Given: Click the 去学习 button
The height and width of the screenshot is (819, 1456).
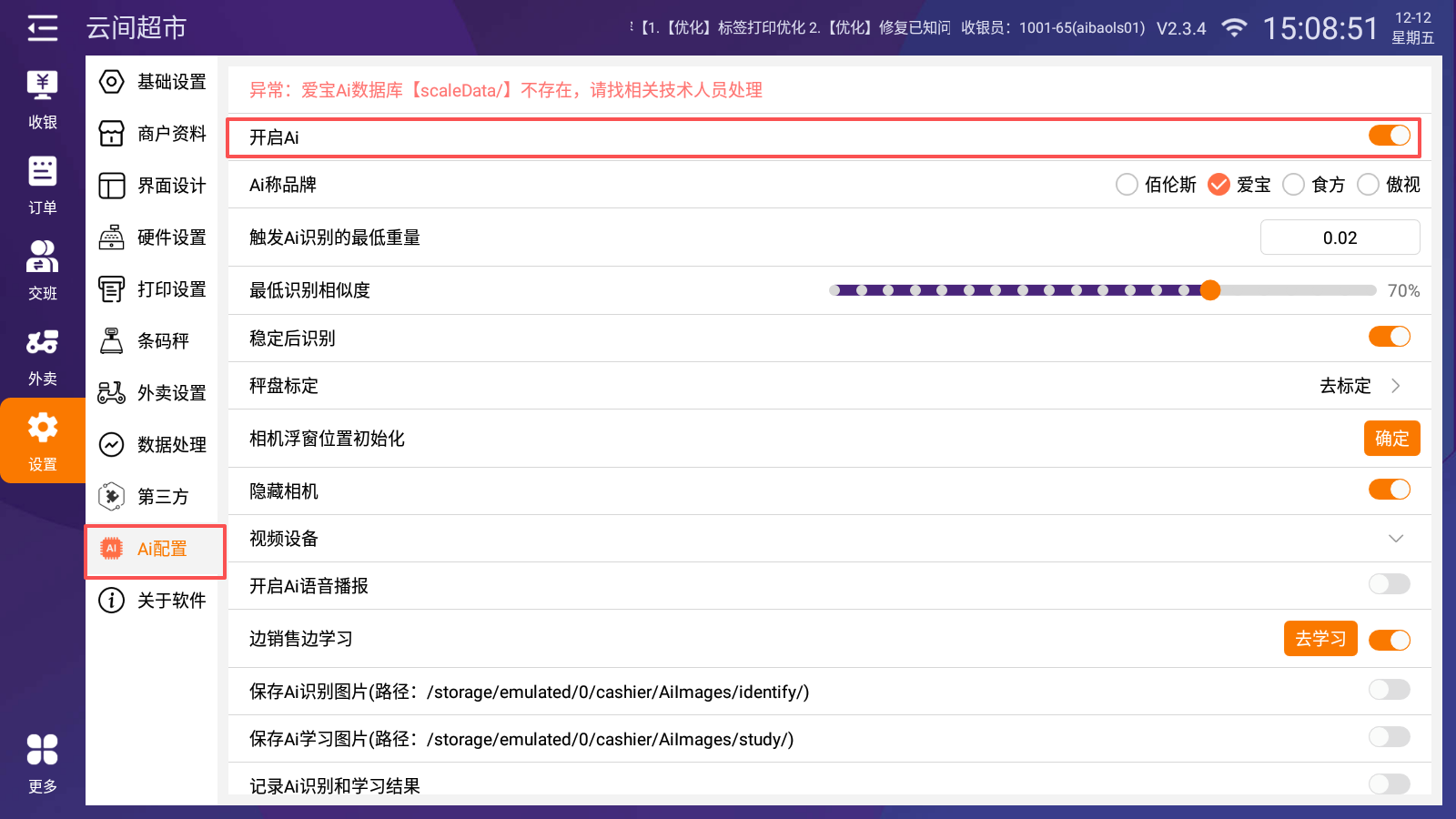Looking at the screenshot, I should (x=1319, y=639).
